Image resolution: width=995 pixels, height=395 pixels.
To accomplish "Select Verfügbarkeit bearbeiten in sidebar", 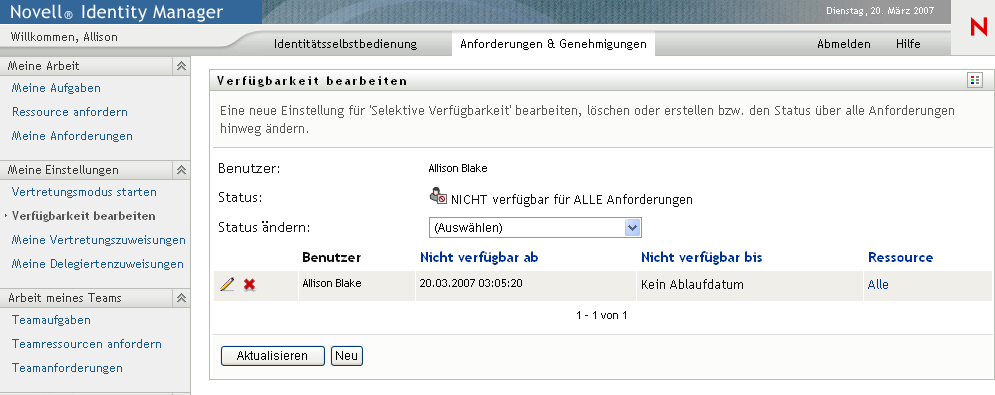I will point(83,216).
